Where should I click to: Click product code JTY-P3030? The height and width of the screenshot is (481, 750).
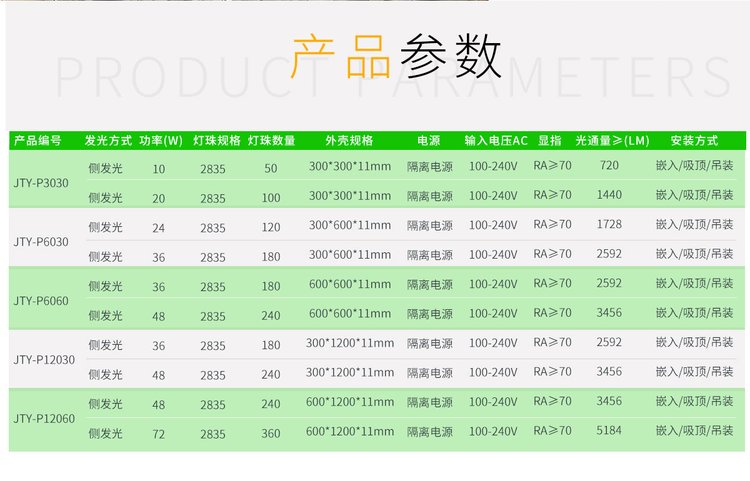42,183
